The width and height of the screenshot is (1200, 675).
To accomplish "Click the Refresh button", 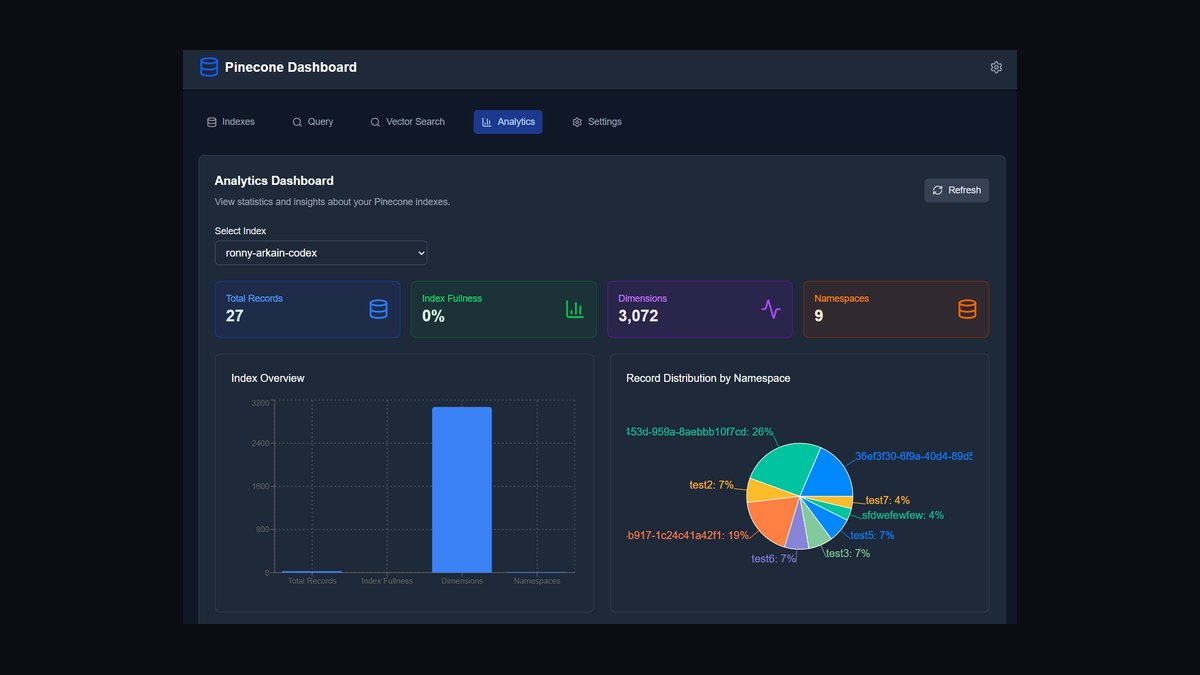I will pos(957,190).
